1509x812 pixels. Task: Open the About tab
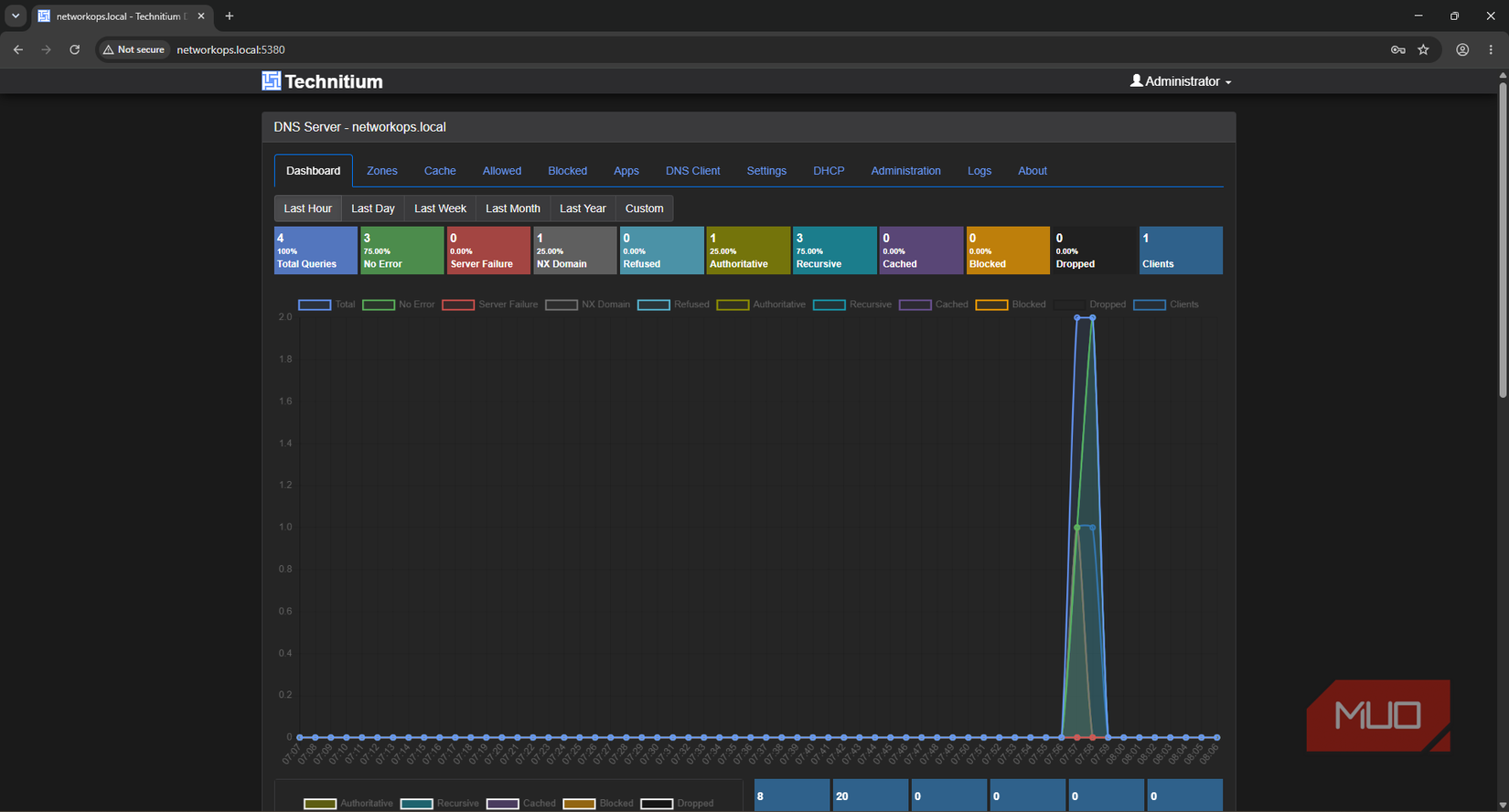point(1033,171)
